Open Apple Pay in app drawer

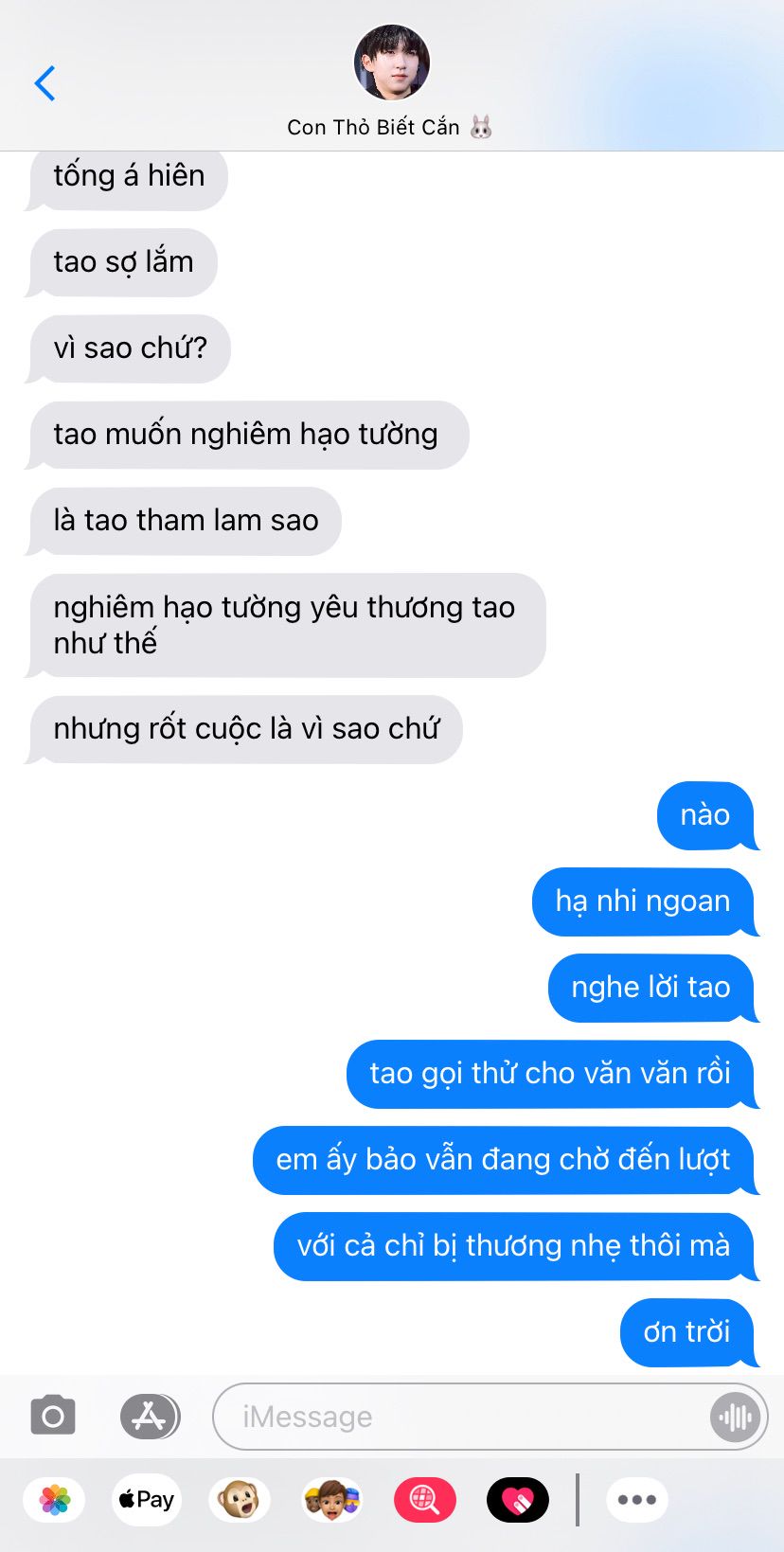146,1500
